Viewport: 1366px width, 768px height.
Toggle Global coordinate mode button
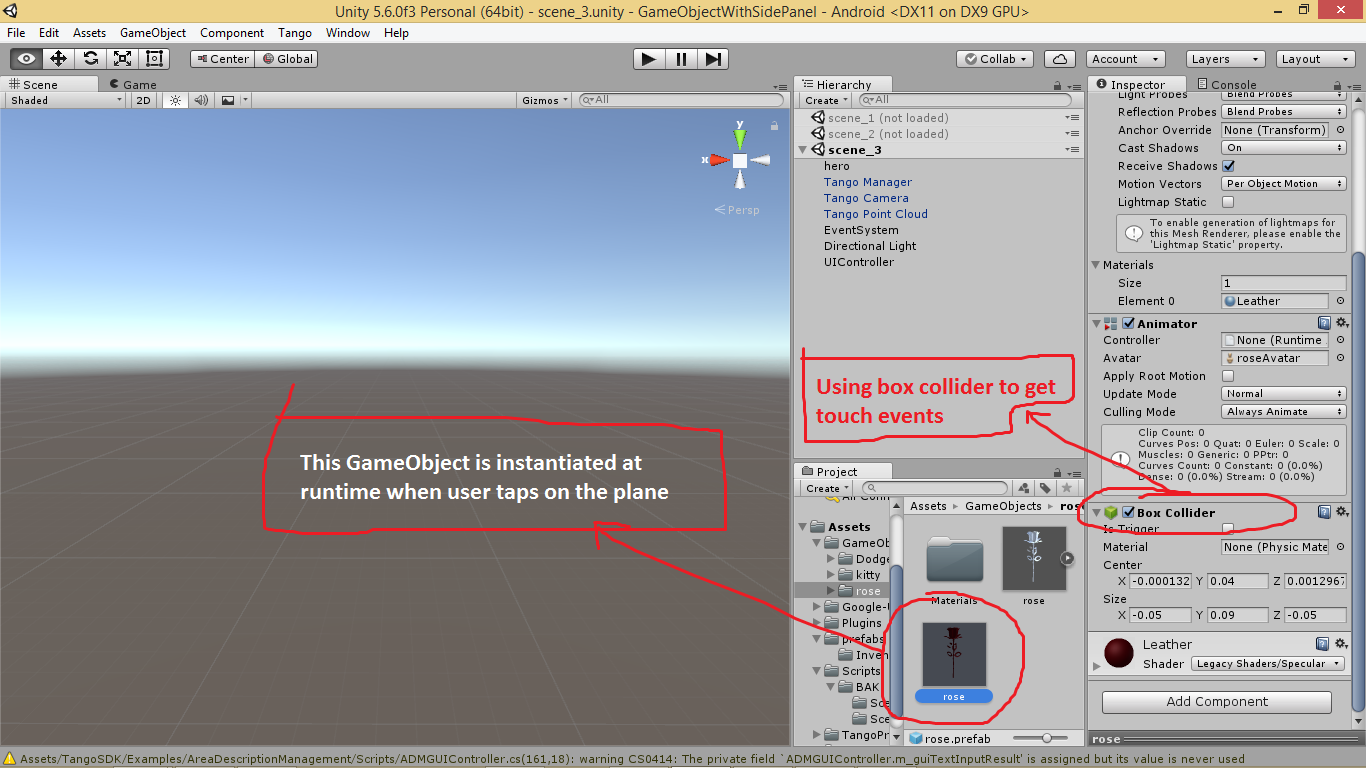coord(286,59)
